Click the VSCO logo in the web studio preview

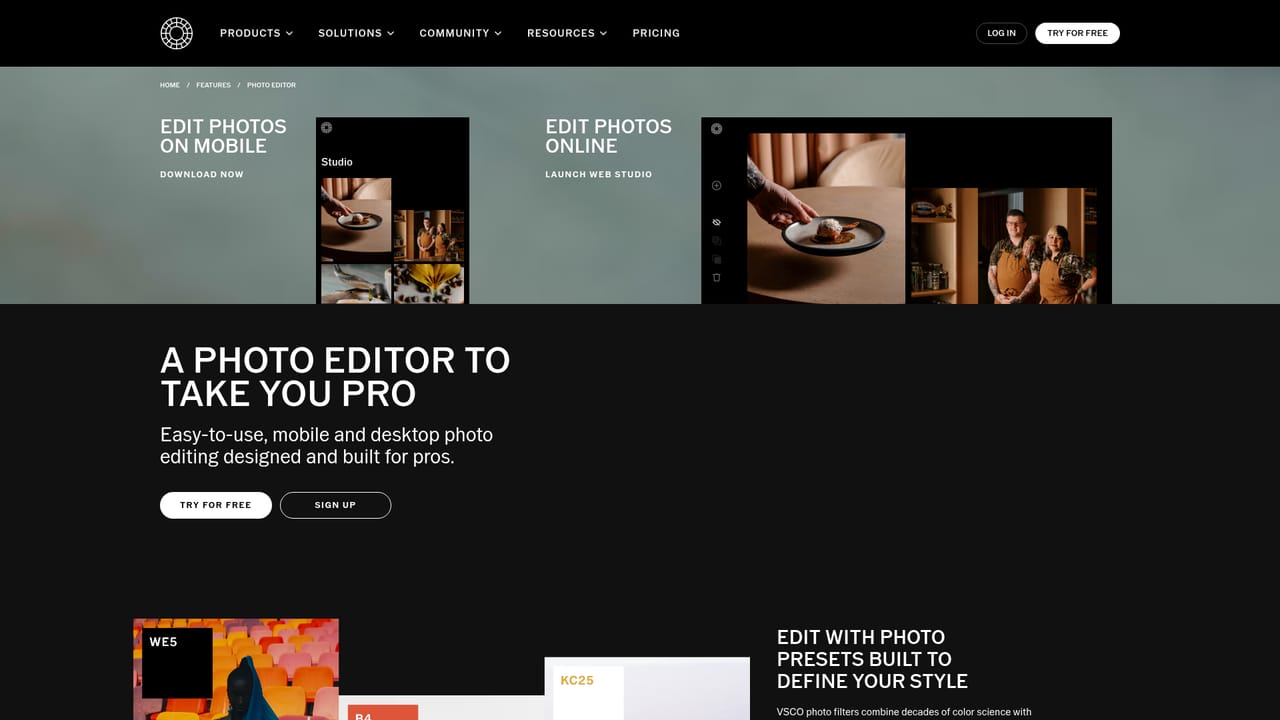point(716,129)
